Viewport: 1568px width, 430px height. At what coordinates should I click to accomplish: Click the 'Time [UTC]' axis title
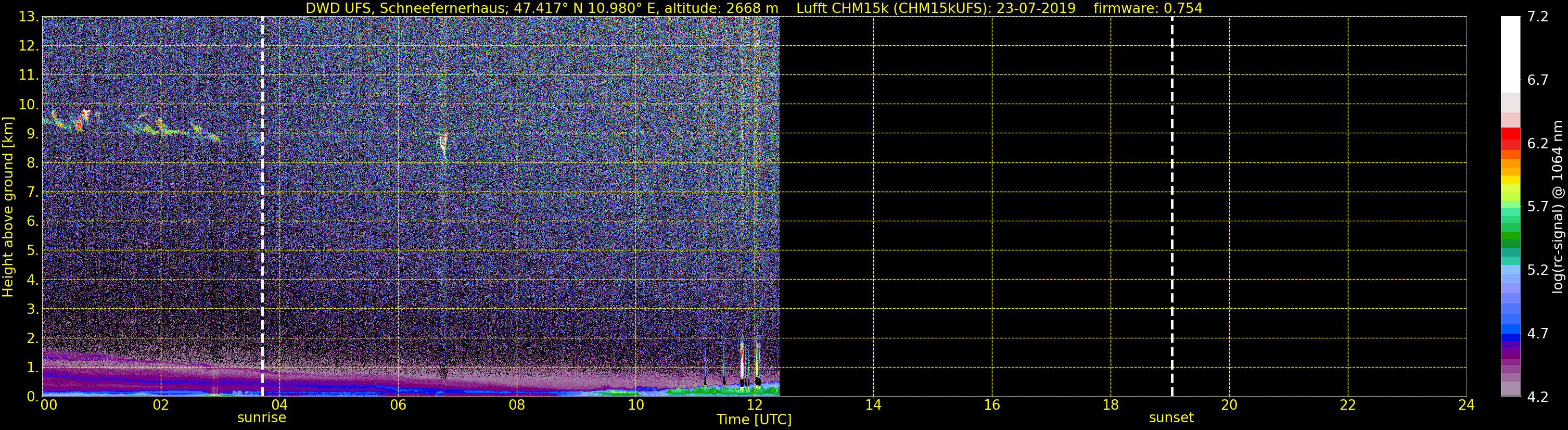tap(754, 420)
